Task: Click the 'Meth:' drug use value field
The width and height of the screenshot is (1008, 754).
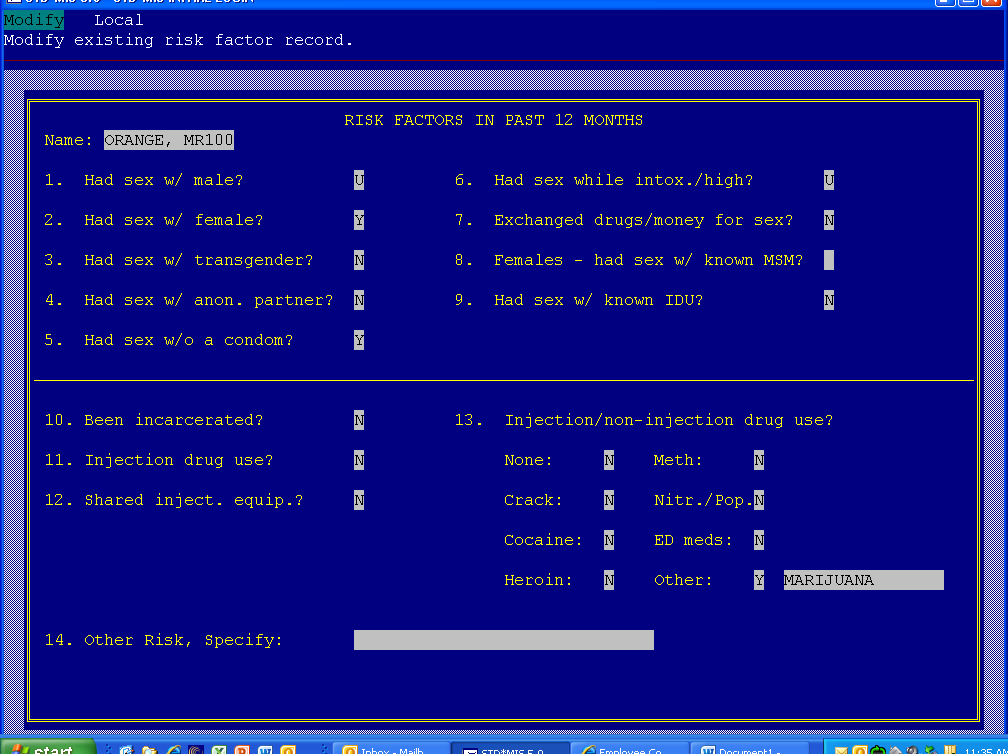Action: point(759,460)
